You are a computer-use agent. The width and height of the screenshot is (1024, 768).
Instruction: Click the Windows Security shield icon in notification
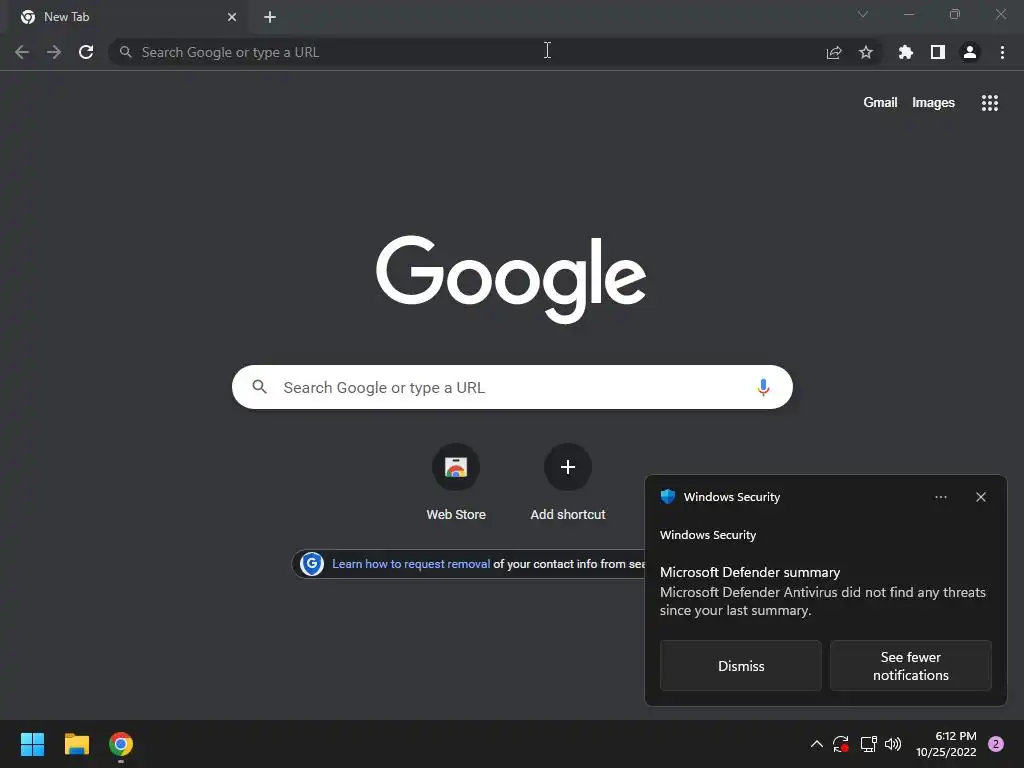pos(667,497)
